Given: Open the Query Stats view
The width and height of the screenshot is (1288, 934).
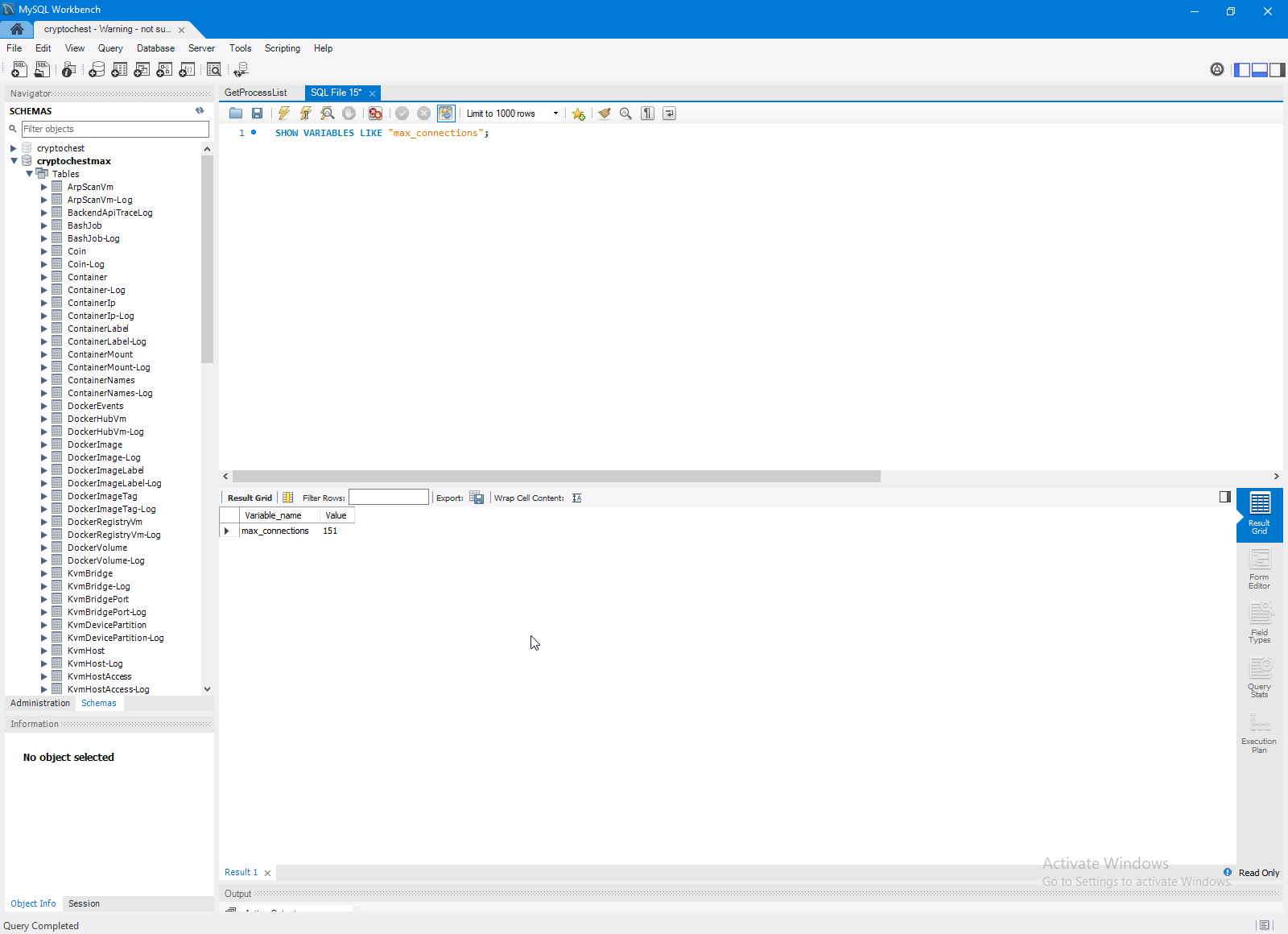Looking at the screenshot, I should pos(1259,678).
